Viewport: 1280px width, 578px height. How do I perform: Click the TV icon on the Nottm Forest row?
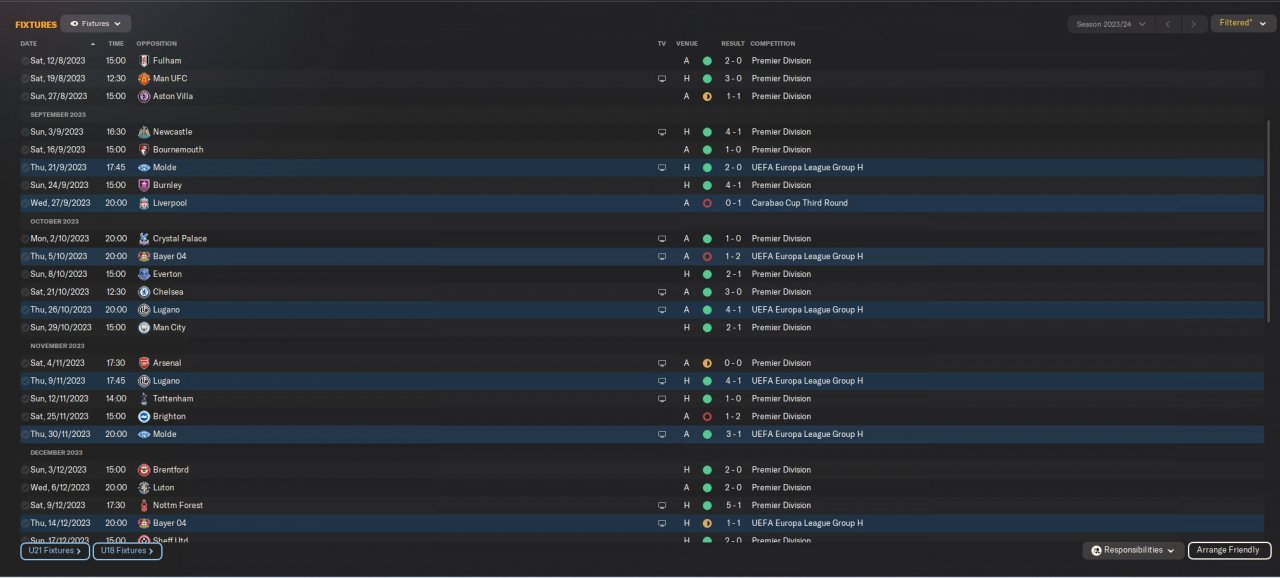pos(661,506)
